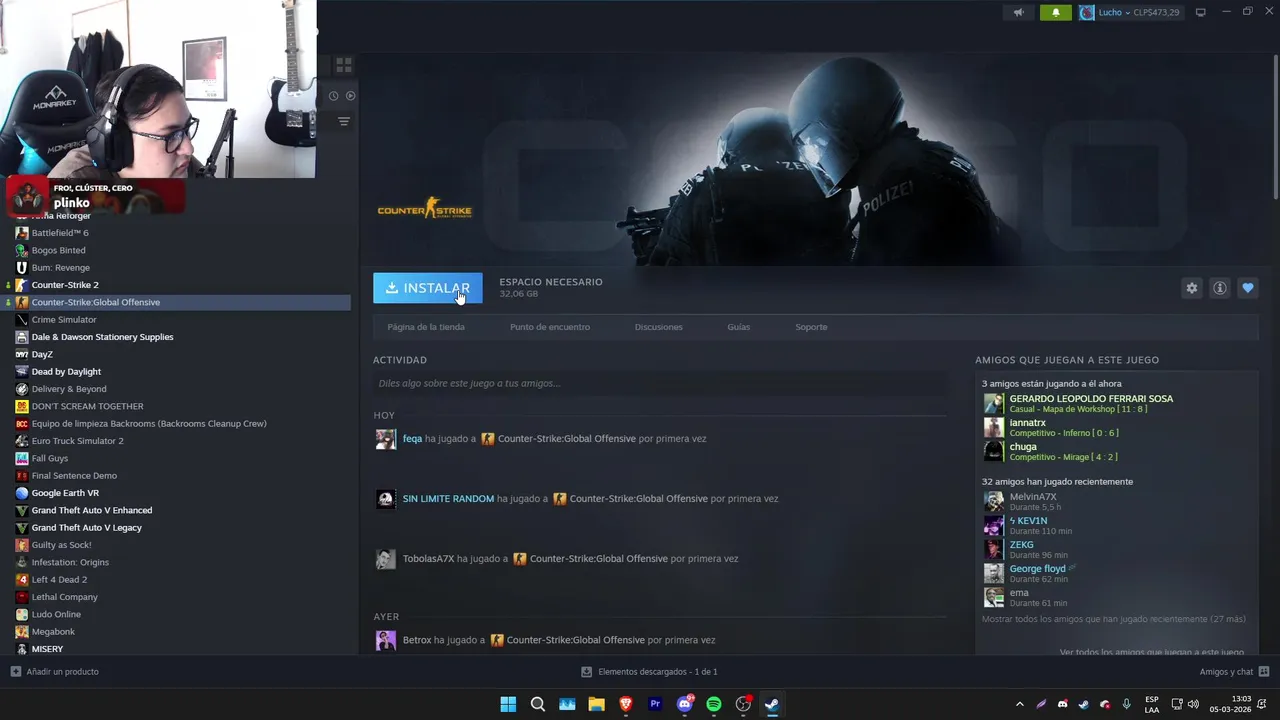Screen dimensions: 1280x720
Task: Click the favorite heart icon
Action: [x=1248, y=288]
